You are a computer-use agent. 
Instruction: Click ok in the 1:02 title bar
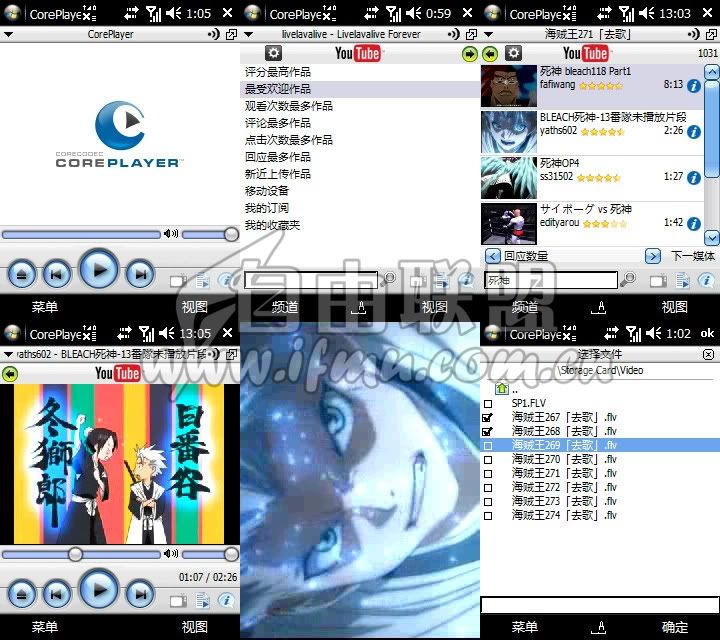(x=707, y=333)
